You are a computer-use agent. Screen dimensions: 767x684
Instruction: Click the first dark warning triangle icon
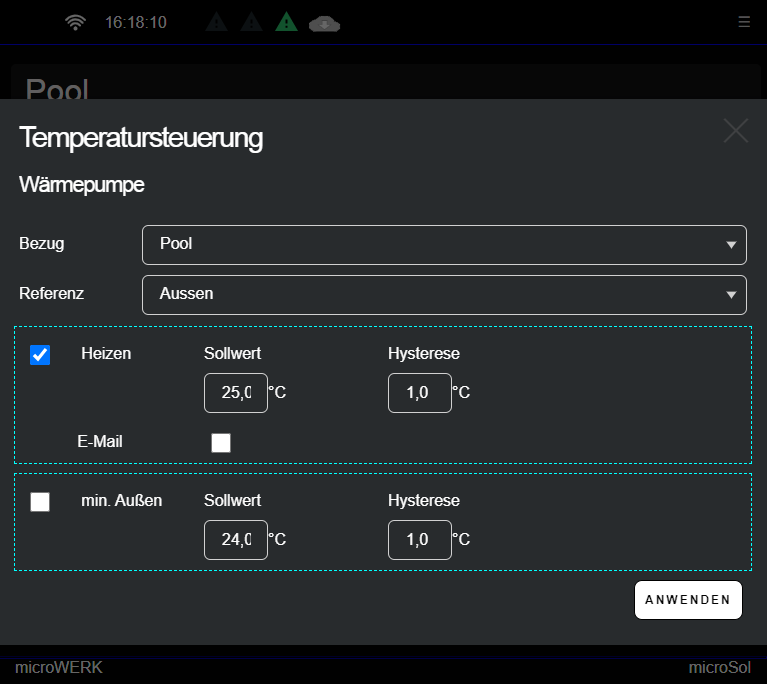pos(217,22)
